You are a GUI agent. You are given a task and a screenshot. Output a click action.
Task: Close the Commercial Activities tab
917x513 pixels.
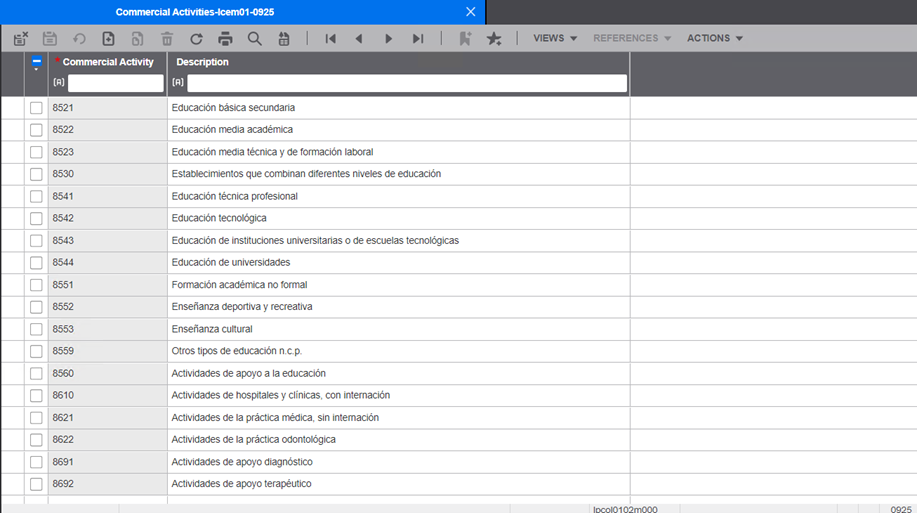click(471, 12)
